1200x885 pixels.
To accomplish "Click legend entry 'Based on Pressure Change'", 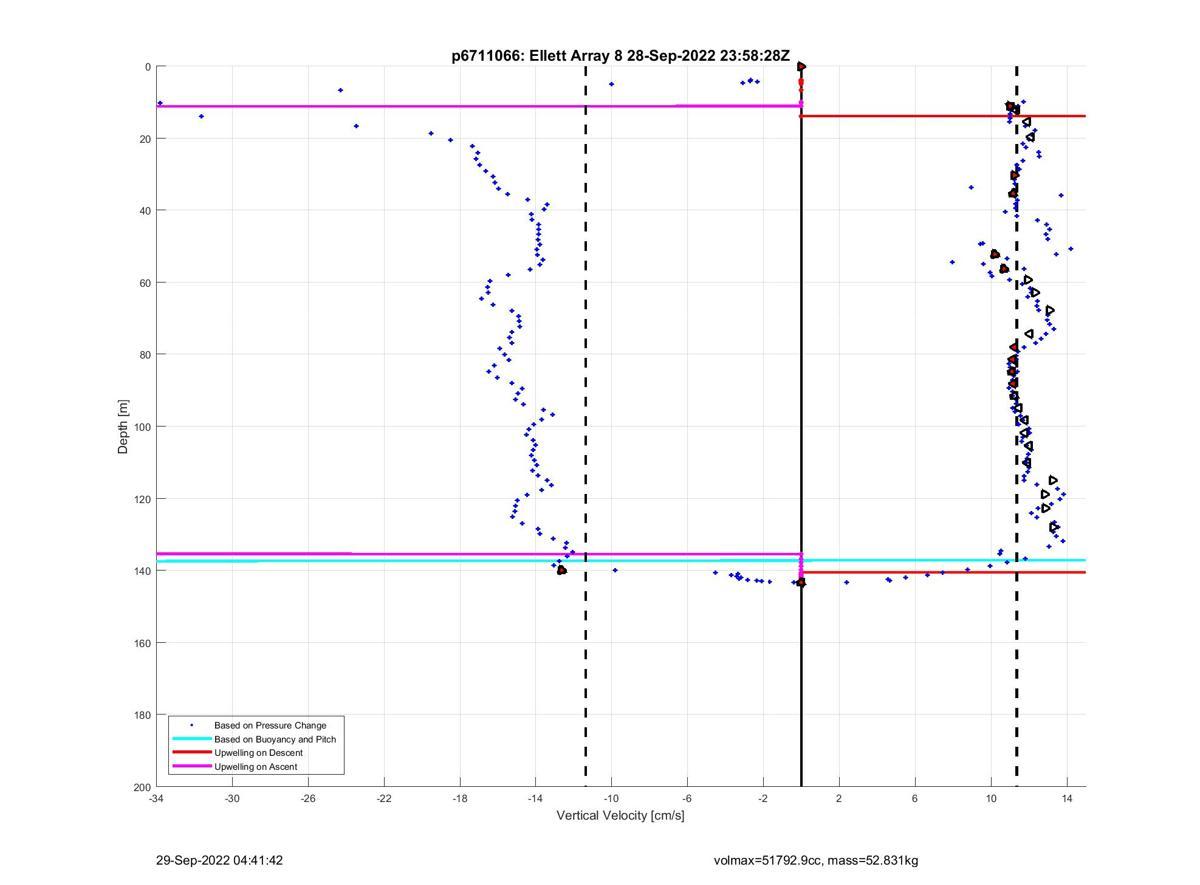I will tap(270, 725).
